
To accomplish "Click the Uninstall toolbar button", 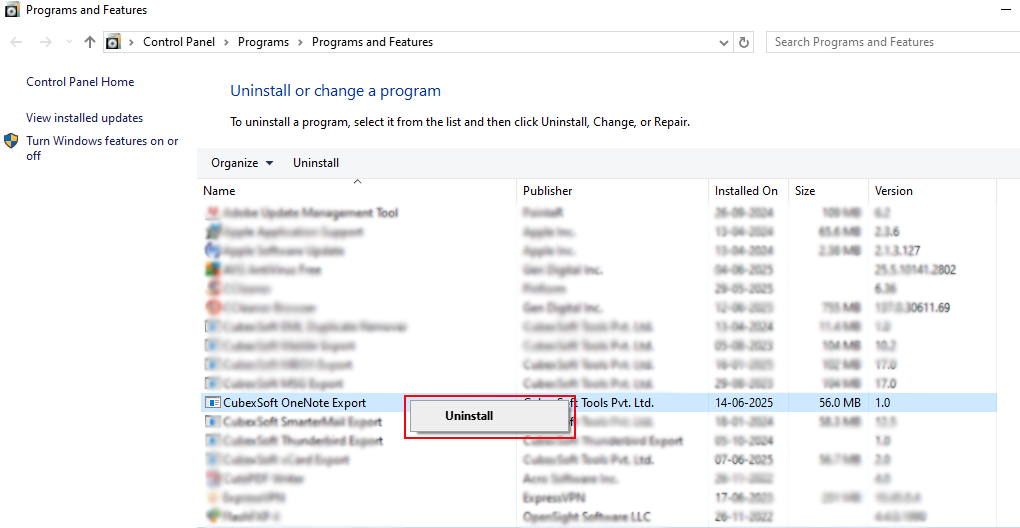I will (x=316, y=163).
